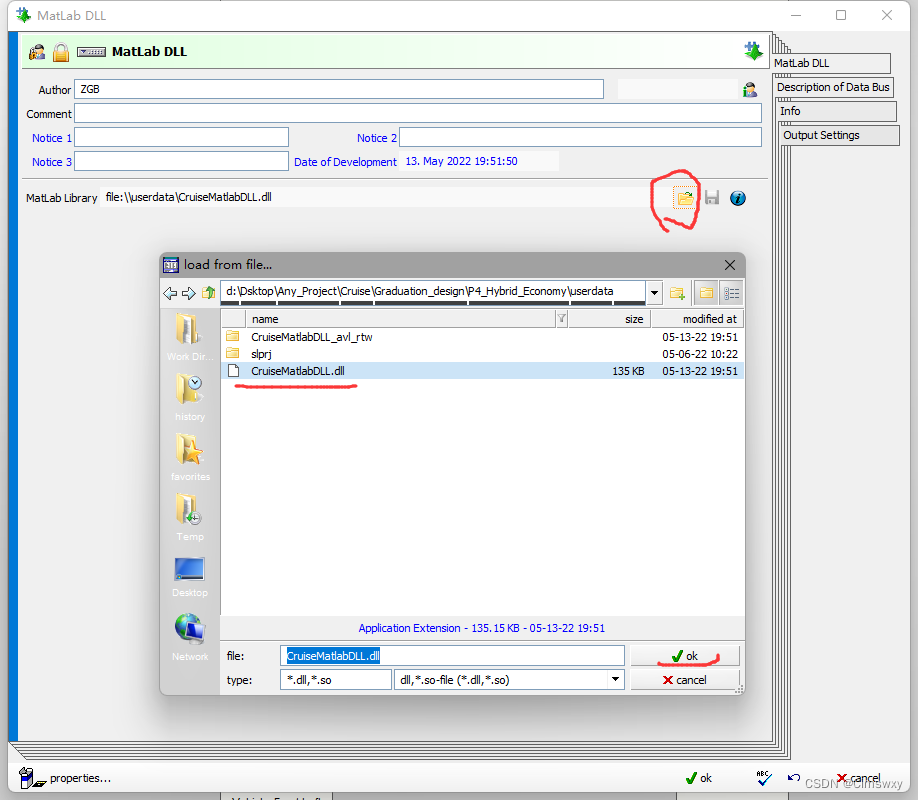Viewport: 918px width, 800px height.
Task: Open properties at bottom left
Action: pyautogui.click(x=65, y=778)
